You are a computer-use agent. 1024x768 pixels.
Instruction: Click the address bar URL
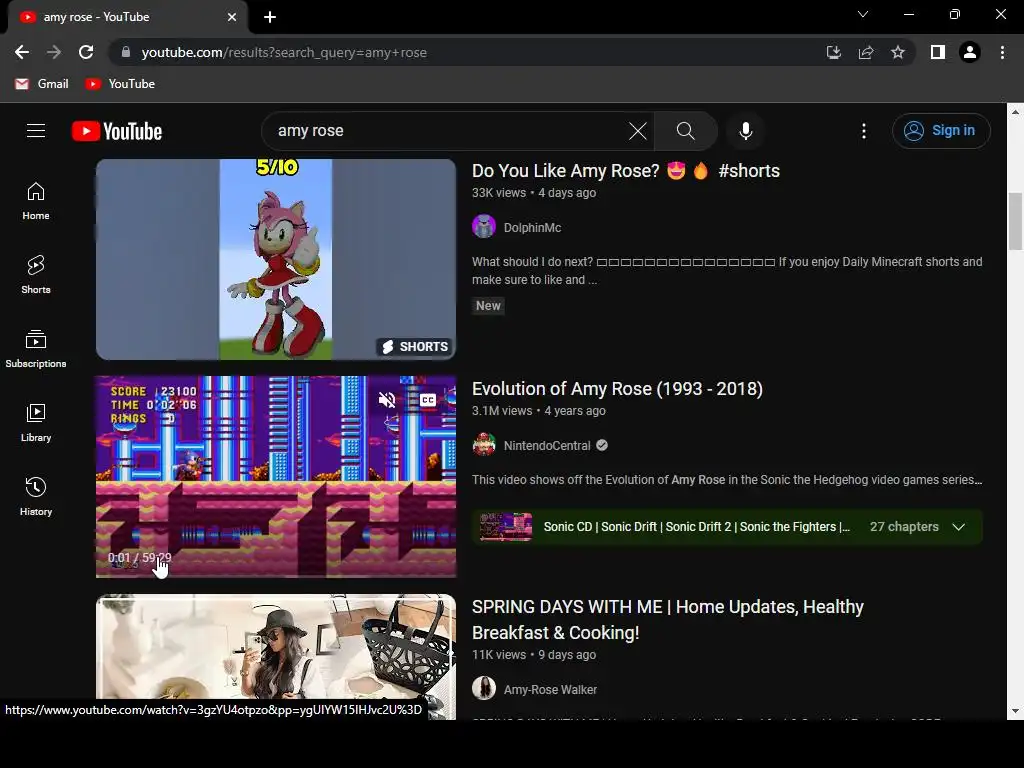click(284, 52)
